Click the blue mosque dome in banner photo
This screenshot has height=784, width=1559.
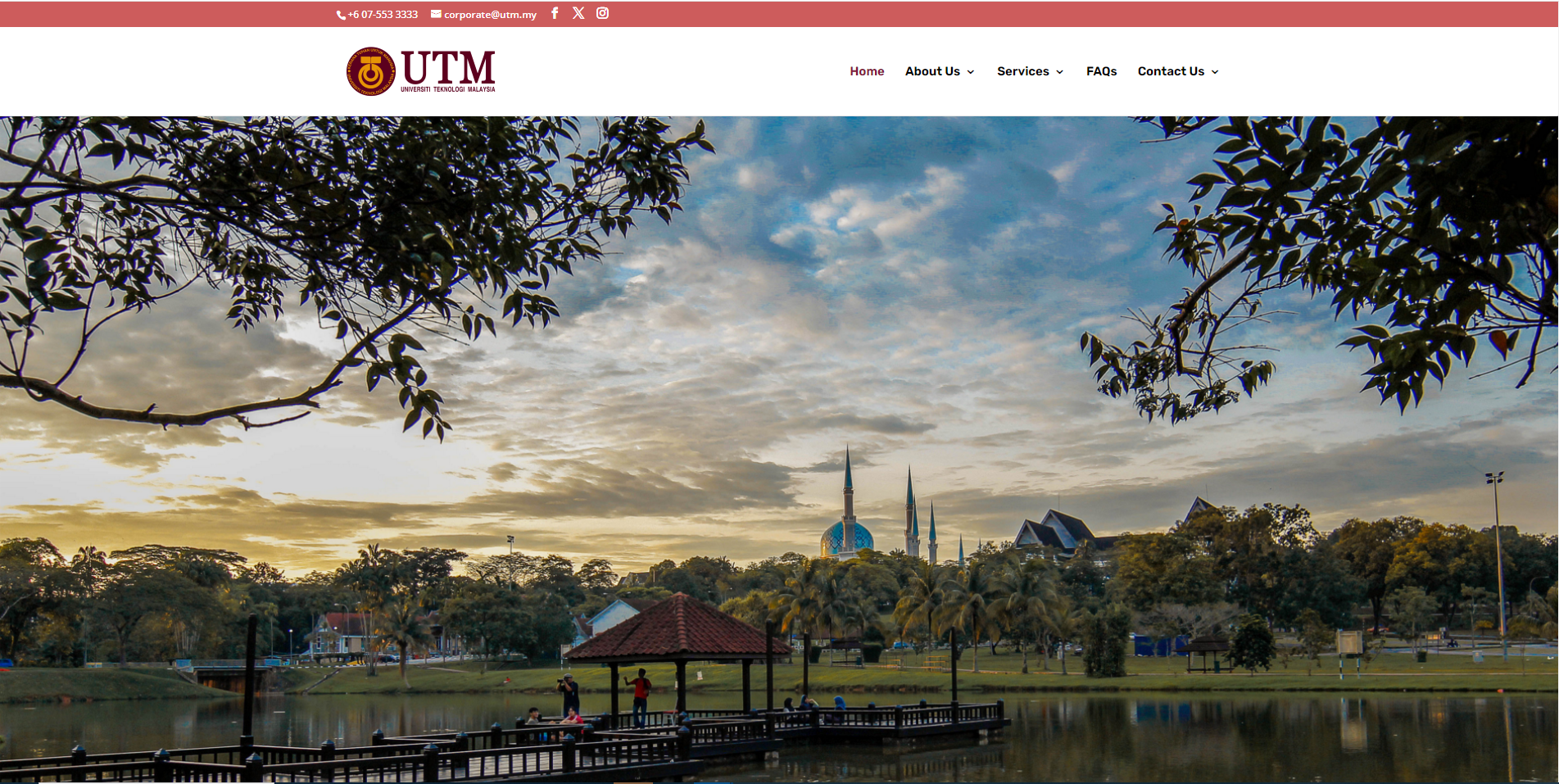[x=847, y=537]
